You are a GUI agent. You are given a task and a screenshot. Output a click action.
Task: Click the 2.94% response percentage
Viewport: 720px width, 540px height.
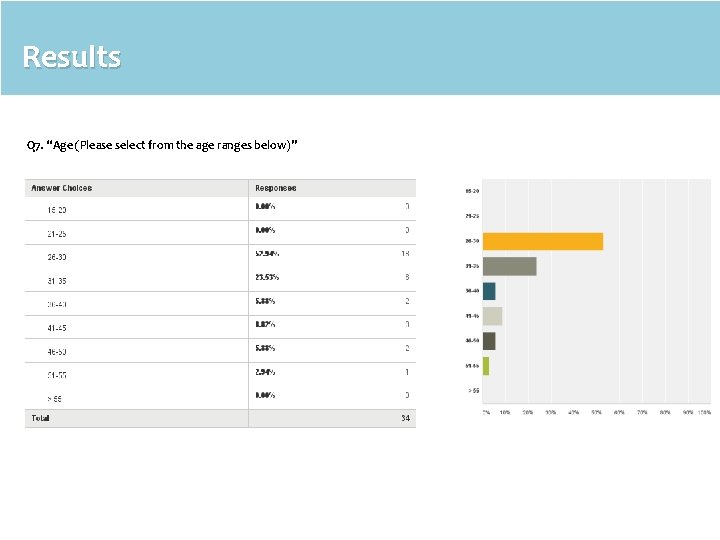click(x=266, y=371)
